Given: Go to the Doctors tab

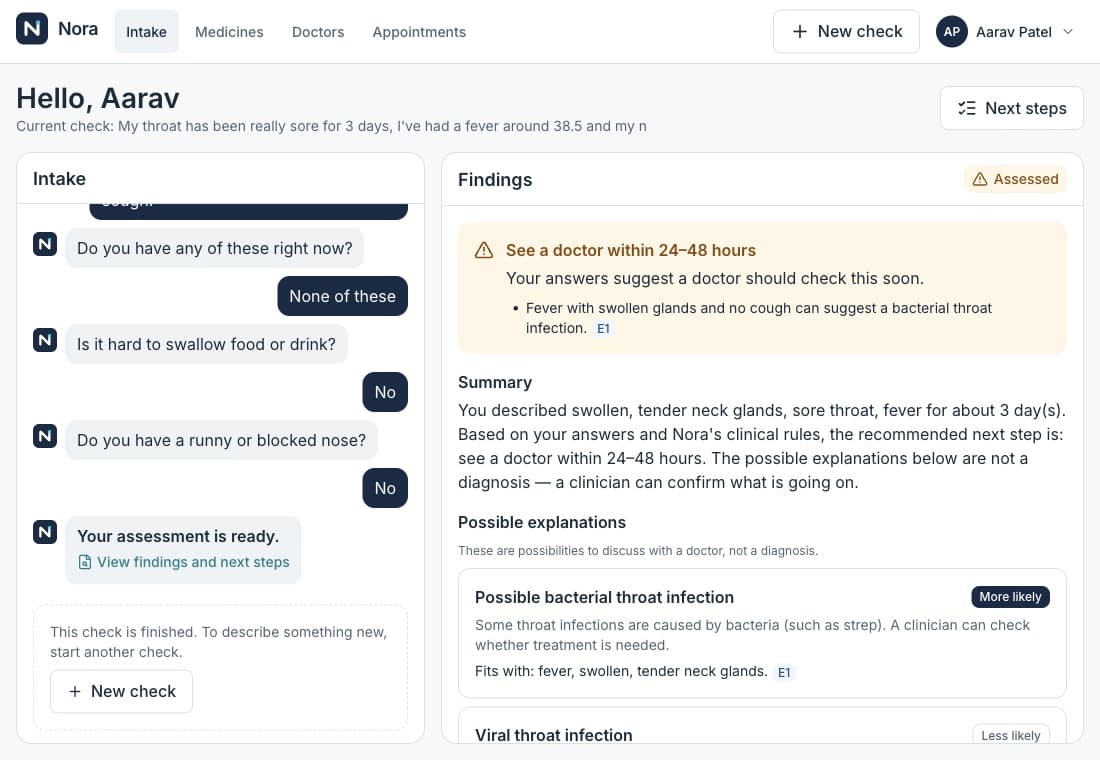Looking at the screenshot, I should 318,32.
